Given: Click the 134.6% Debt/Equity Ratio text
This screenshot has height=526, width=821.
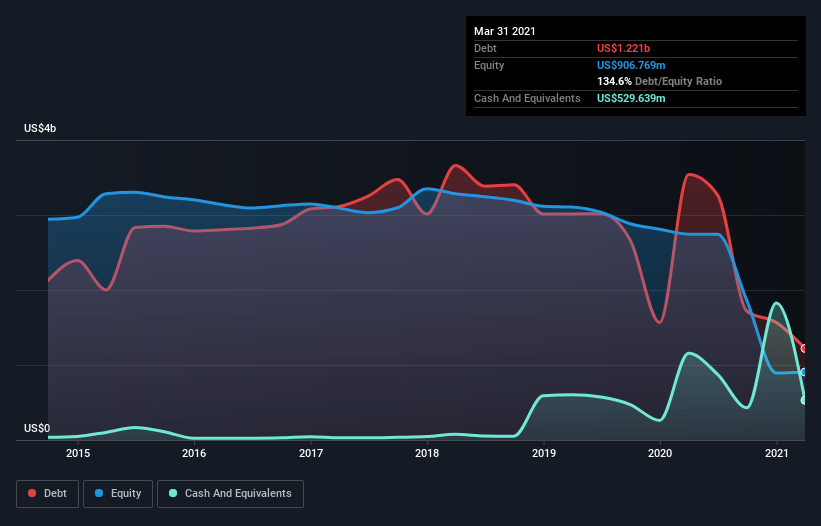Looking at the screenshot, I should 659,82.
